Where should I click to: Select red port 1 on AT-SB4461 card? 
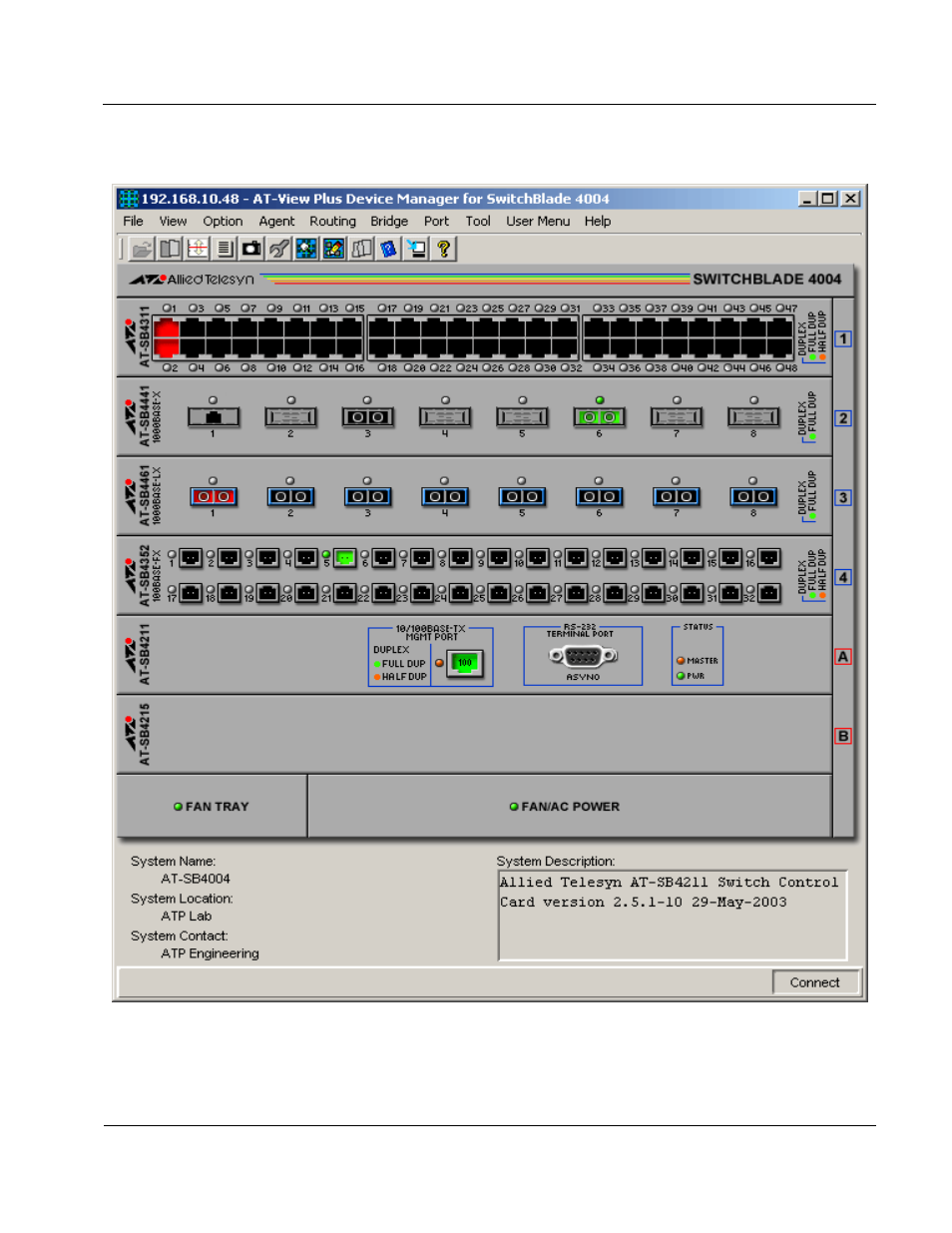pos(213,496)
